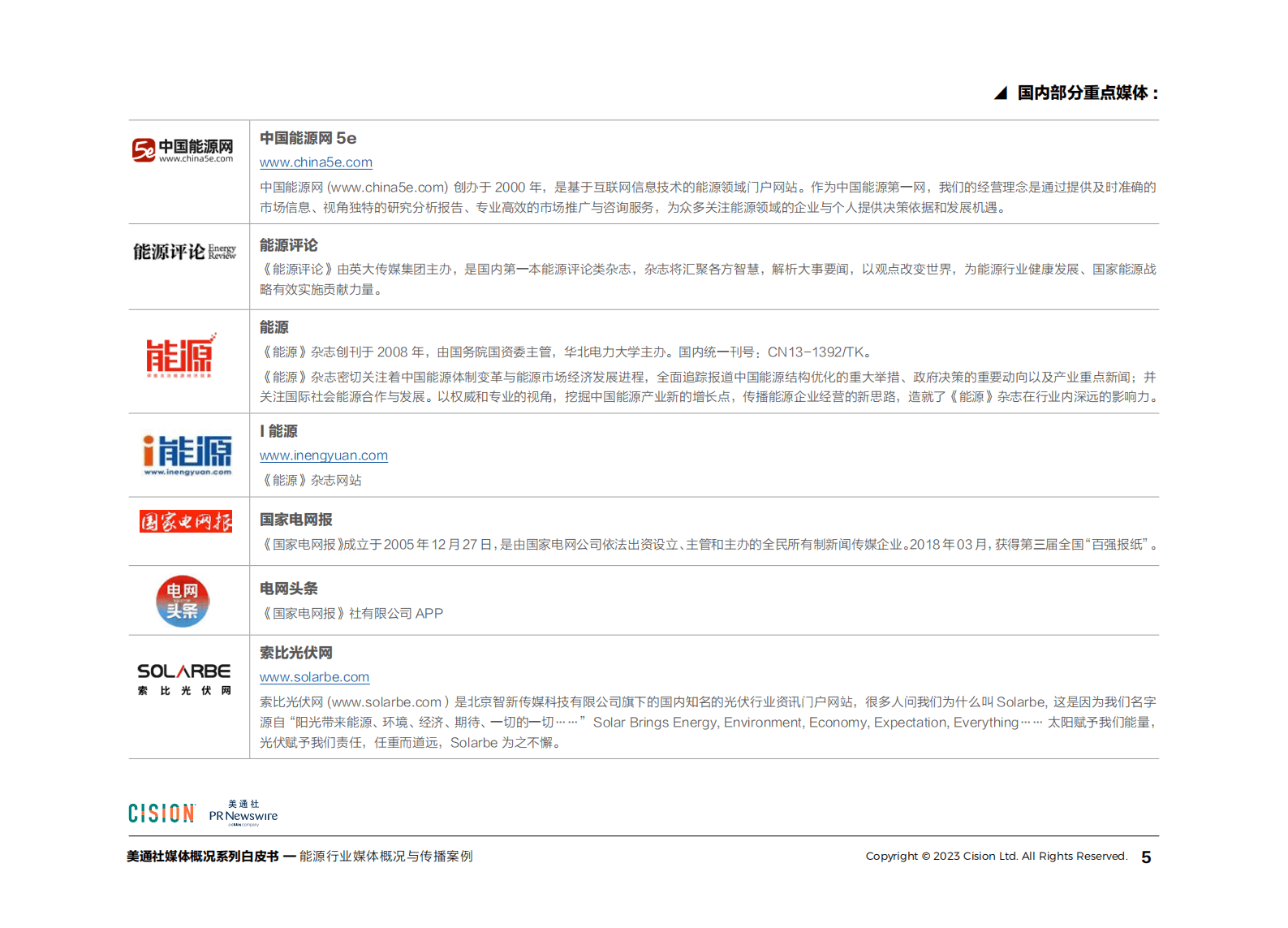
Task: Select the bold heading 能源 above 杂志创刊于 2008
Action: [x=274, y=327]
